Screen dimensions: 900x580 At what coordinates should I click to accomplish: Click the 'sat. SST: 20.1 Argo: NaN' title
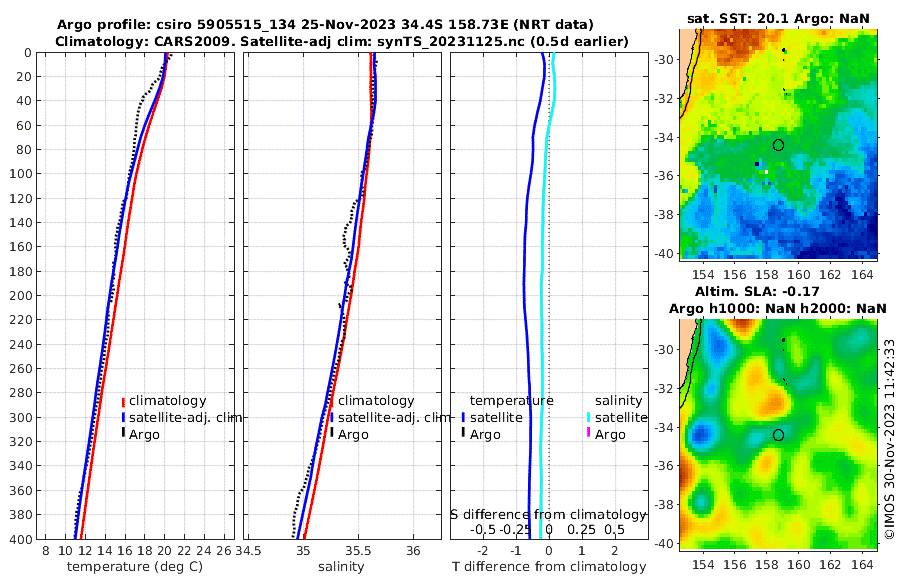tap(778, 18)
